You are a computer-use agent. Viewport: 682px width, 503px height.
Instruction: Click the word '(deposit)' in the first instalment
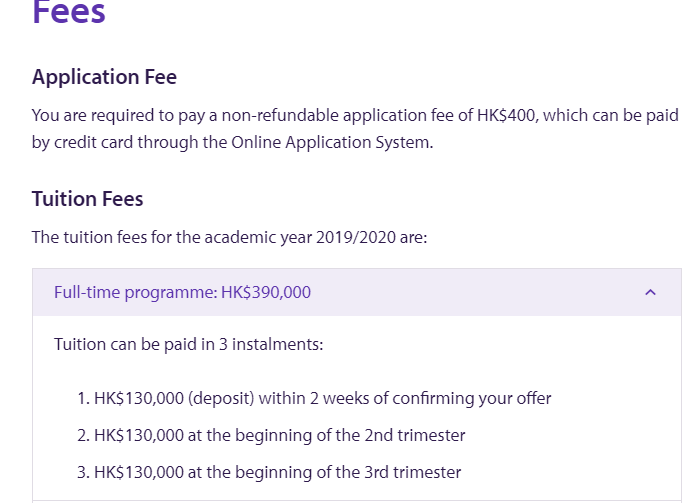point(221,398)
